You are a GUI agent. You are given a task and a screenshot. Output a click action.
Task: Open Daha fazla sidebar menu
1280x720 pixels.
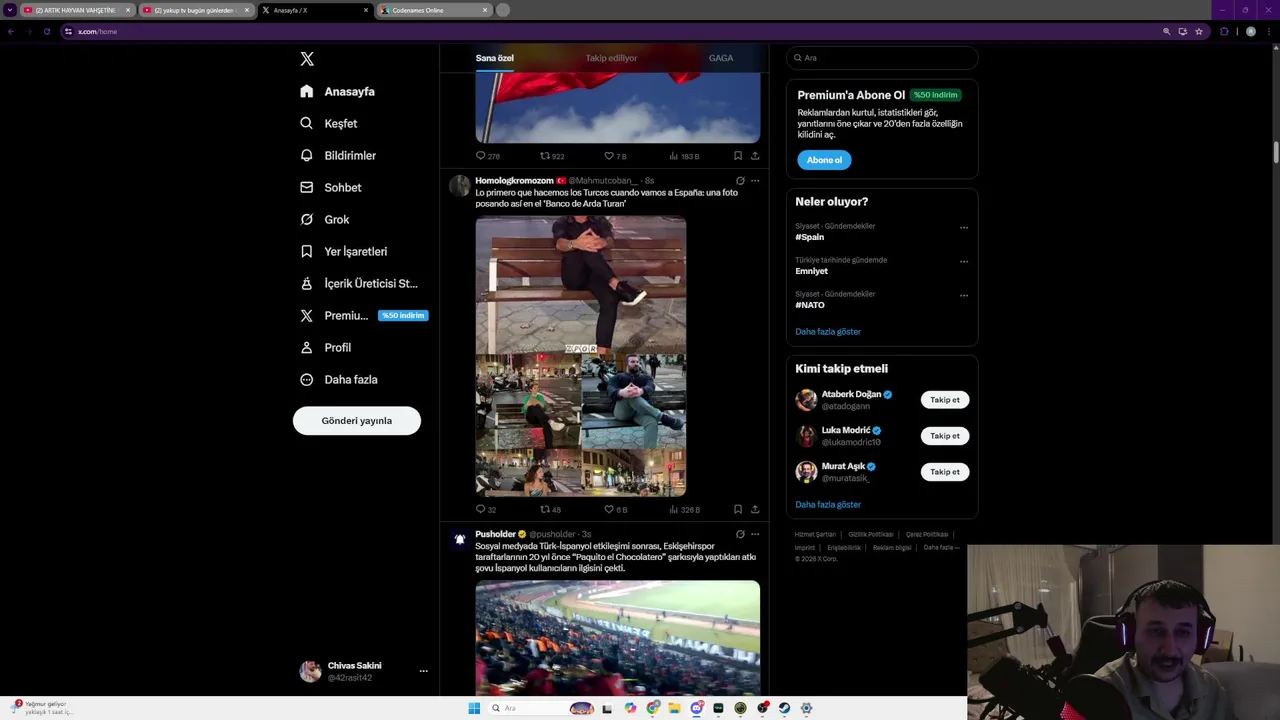click(x=339, y=379)
